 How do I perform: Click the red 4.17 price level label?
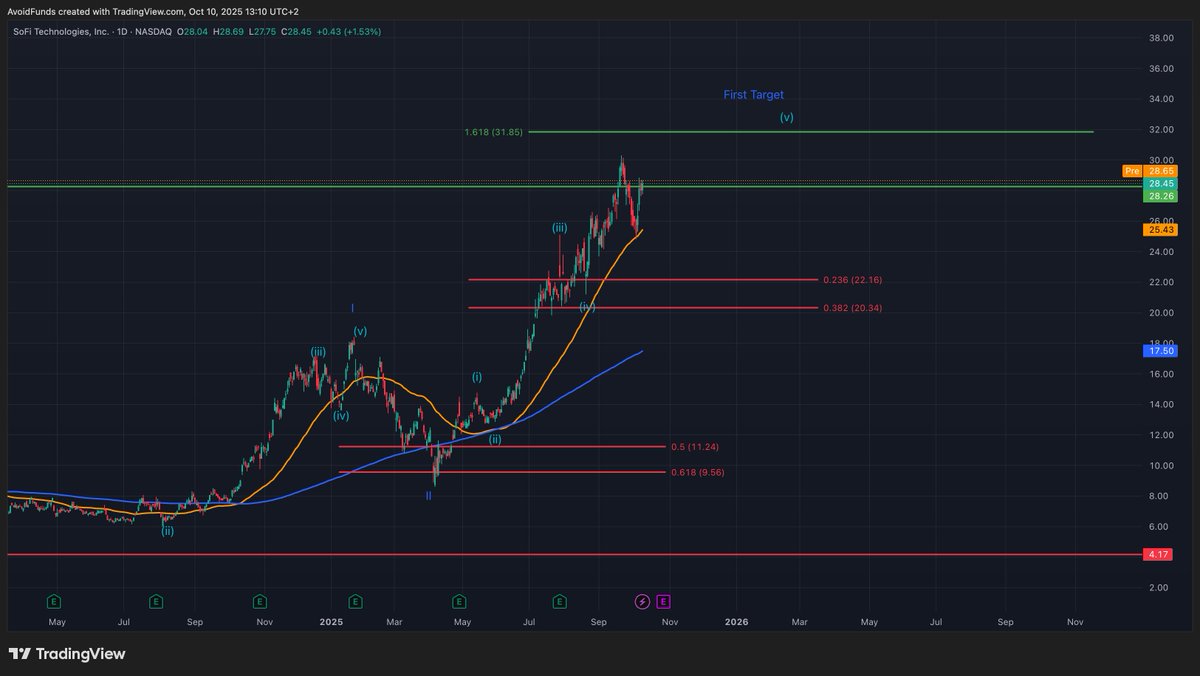click(1160, 554)
